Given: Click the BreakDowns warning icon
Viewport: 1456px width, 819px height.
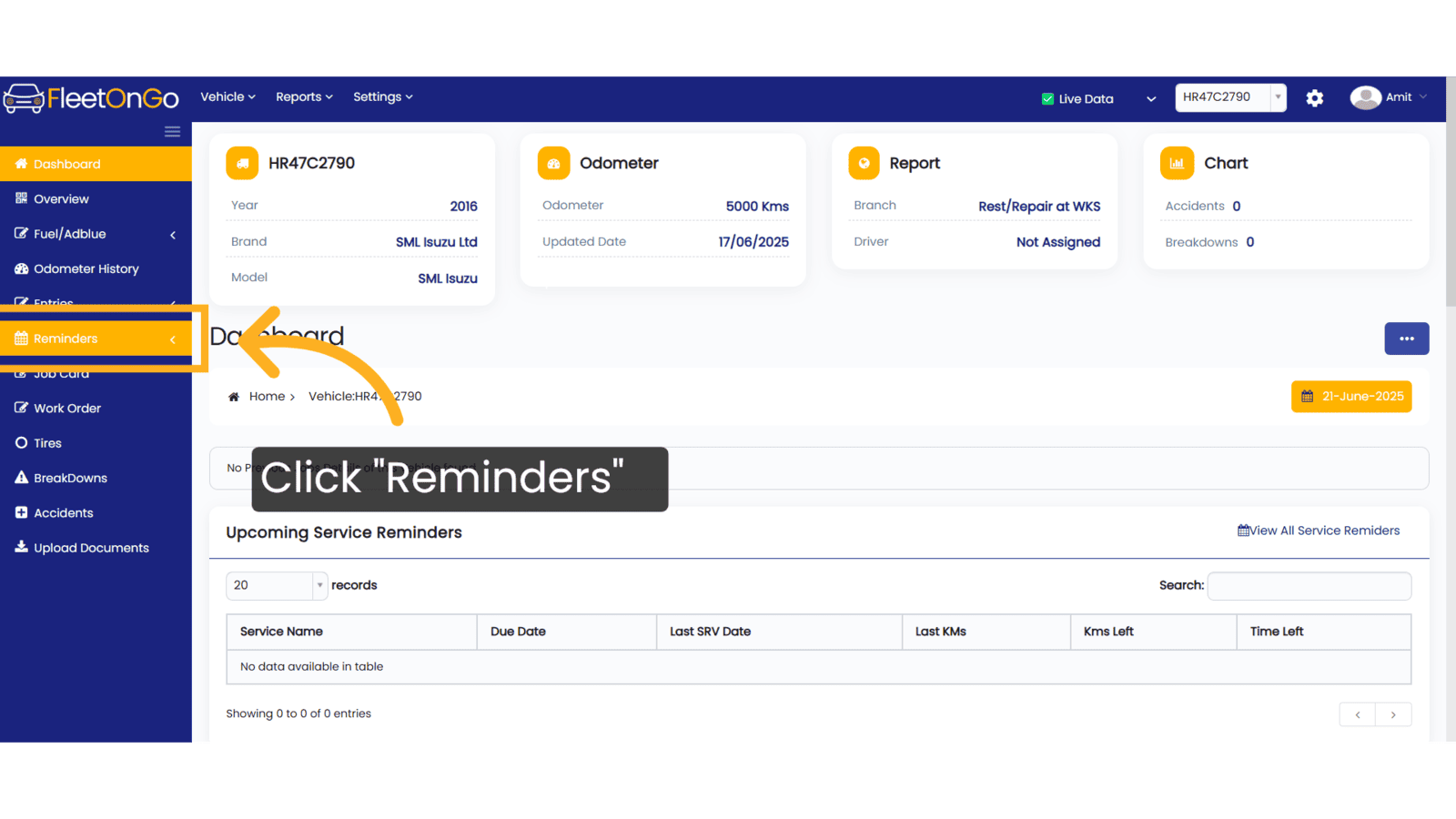Looking at the screenshot, I should click(x=21, y=478).
